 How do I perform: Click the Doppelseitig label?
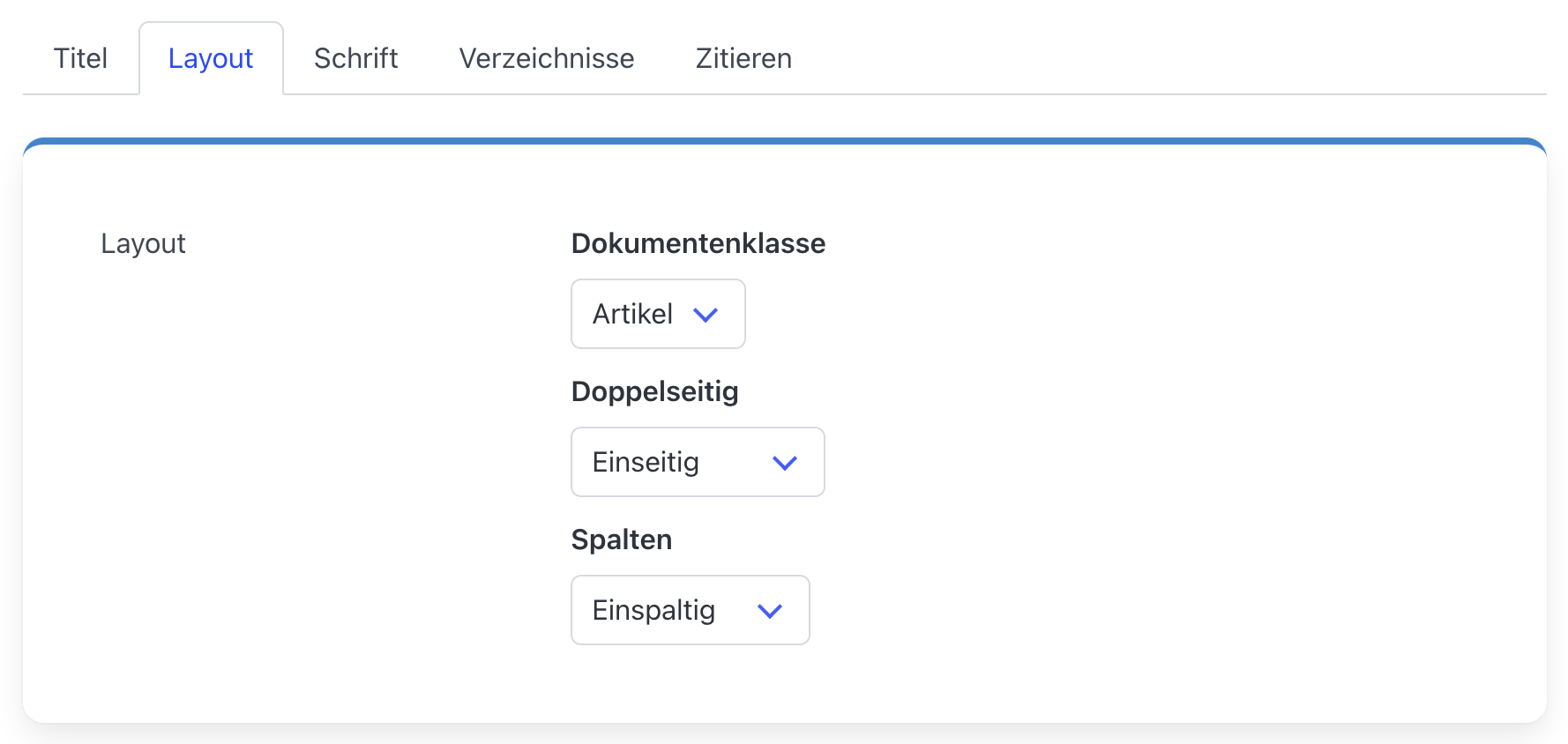point(655,391)
